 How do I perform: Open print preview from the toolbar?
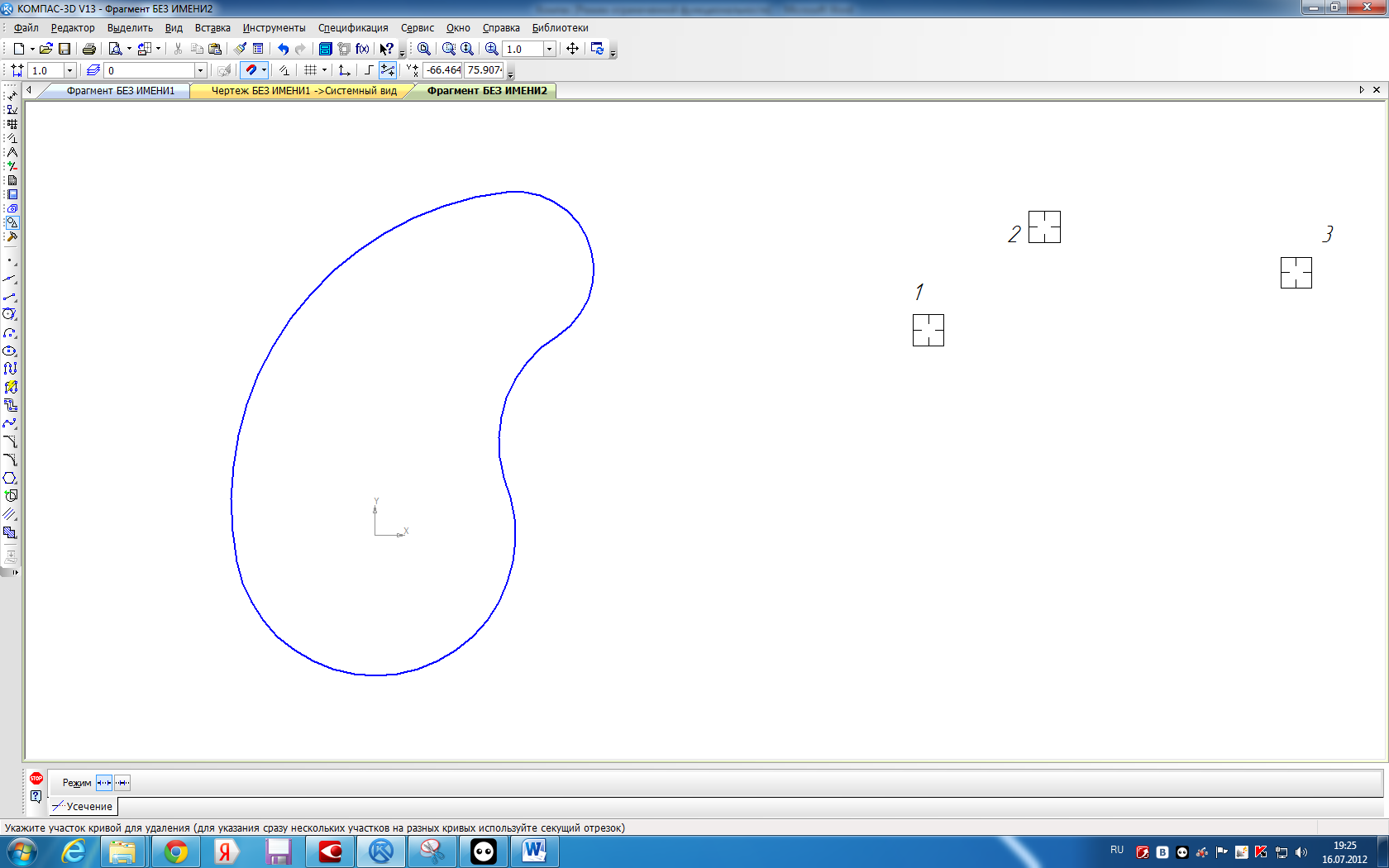(x=116, y=49)
